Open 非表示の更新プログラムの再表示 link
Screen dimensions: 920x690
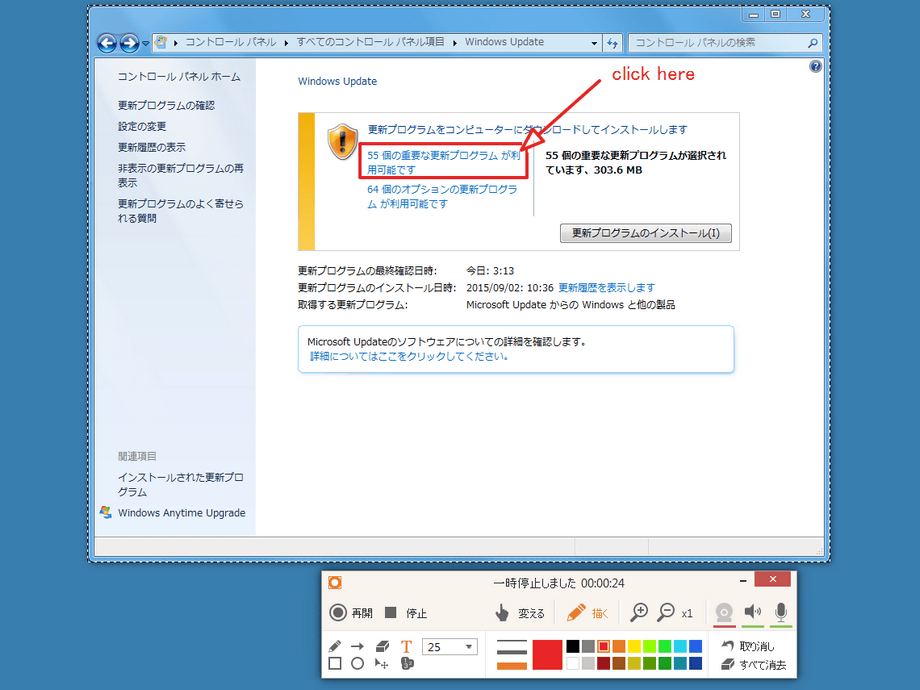coord(181,175)
